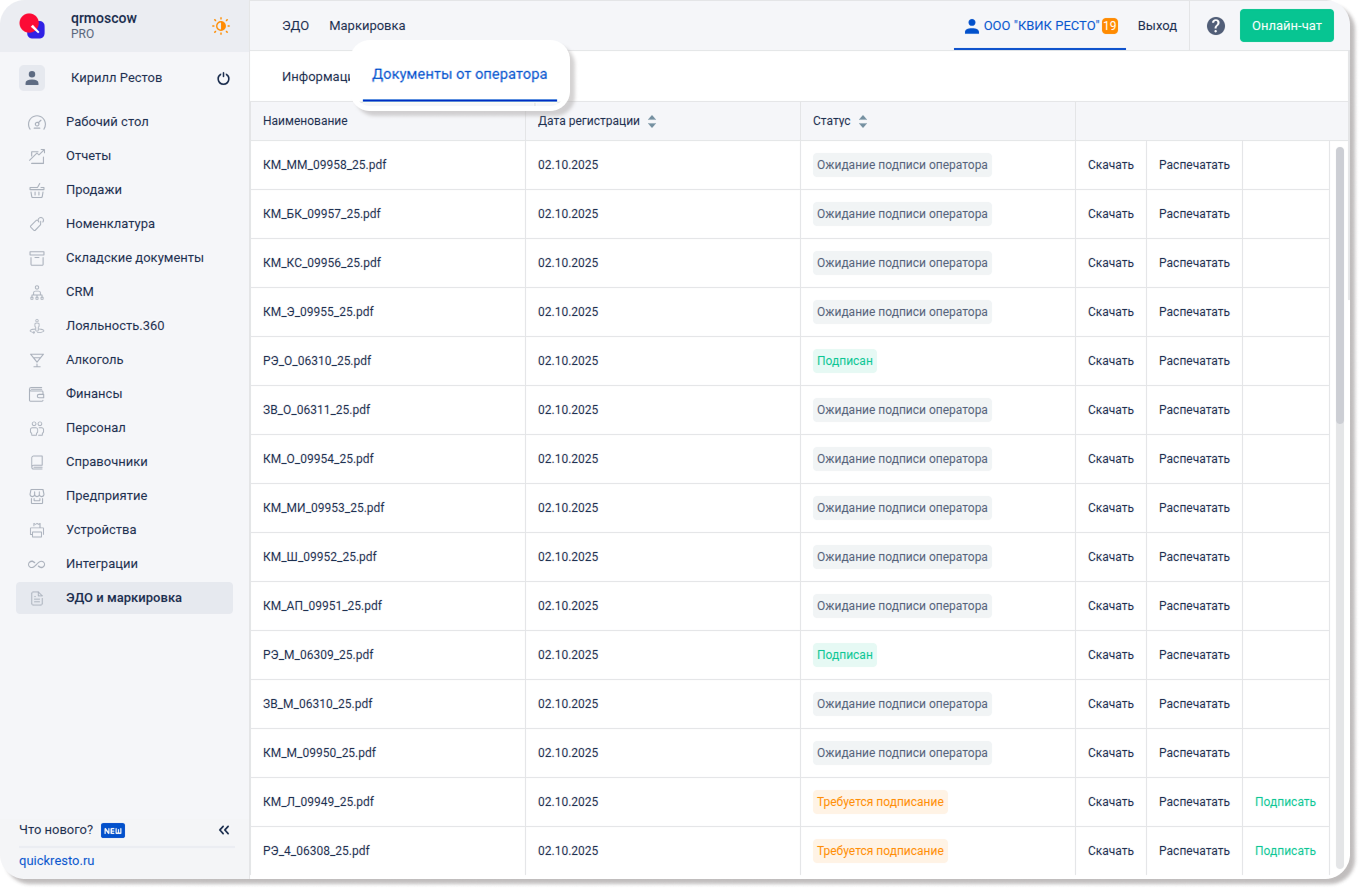Click the Продажи basket icon
Screen dimensions: 1359x888
tap(37, 190)
